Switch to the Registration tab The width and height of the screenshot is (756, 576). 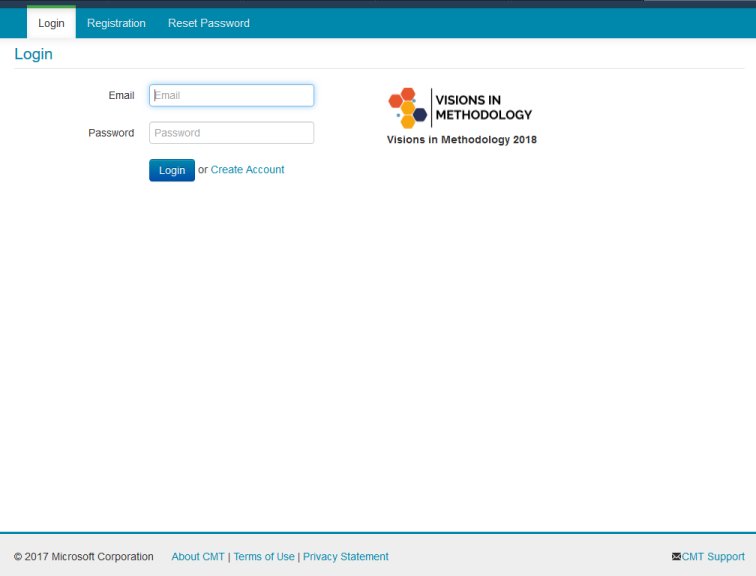point(116,23)
